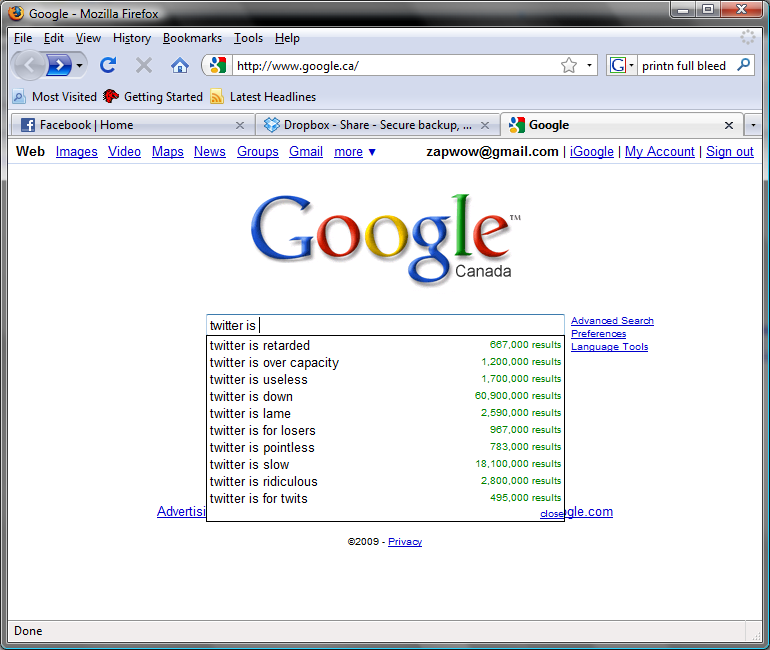Select 'twitter is over capacity' suggestion
The width and height of the screenshot is (770, 650).
274,363
